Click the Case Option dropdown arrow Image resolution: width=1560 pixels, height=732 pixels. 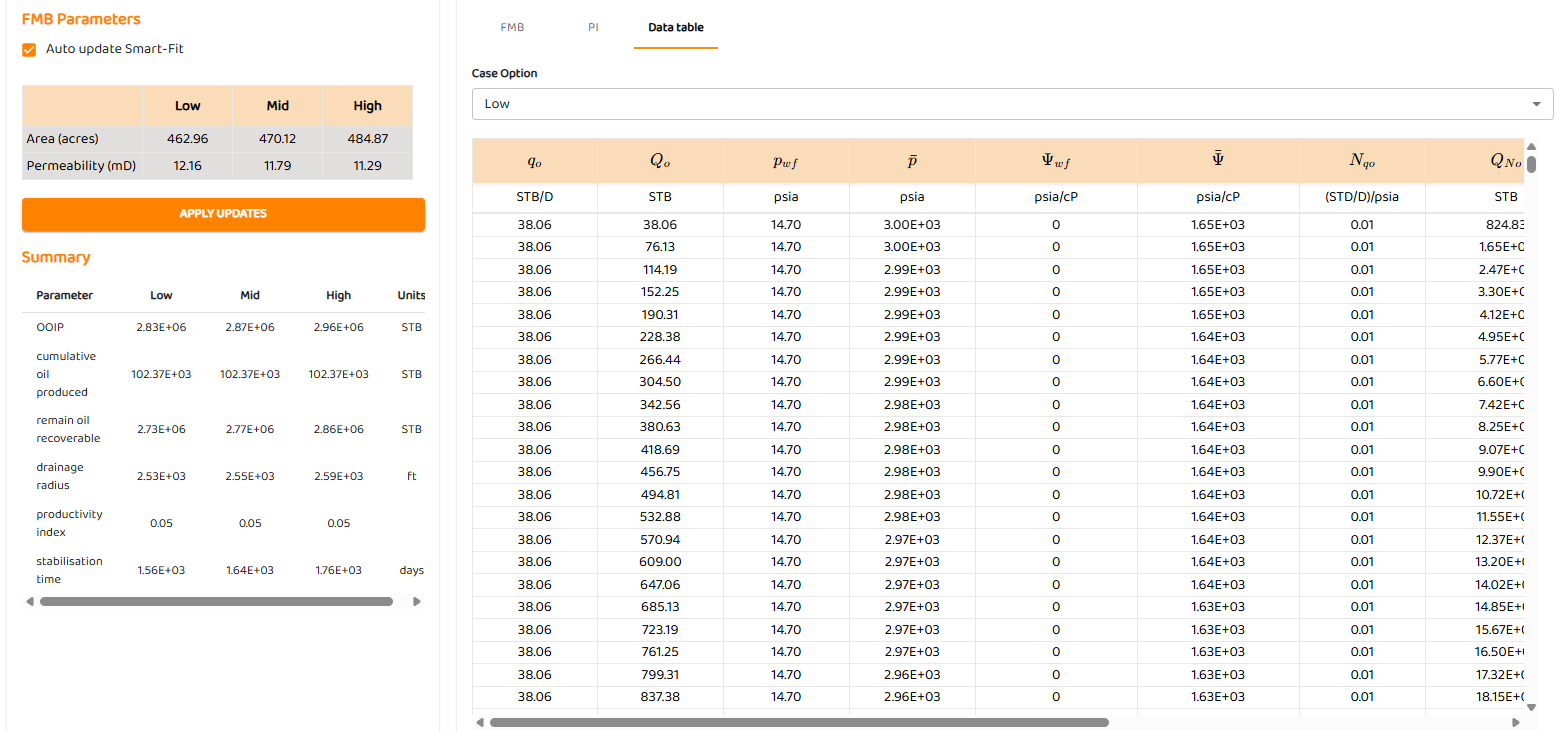[x=1536, y=104]
